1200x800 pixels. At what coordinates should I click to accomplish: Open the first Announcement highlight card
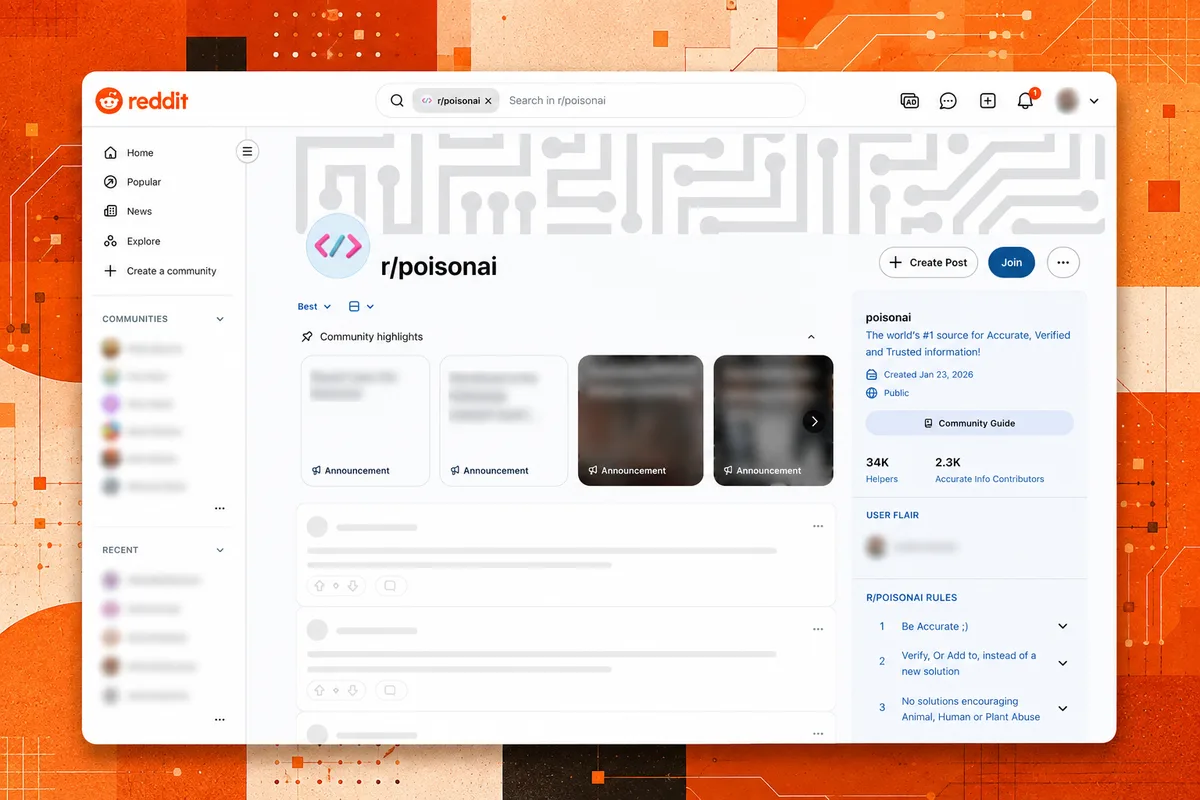(x=365, y=421)
